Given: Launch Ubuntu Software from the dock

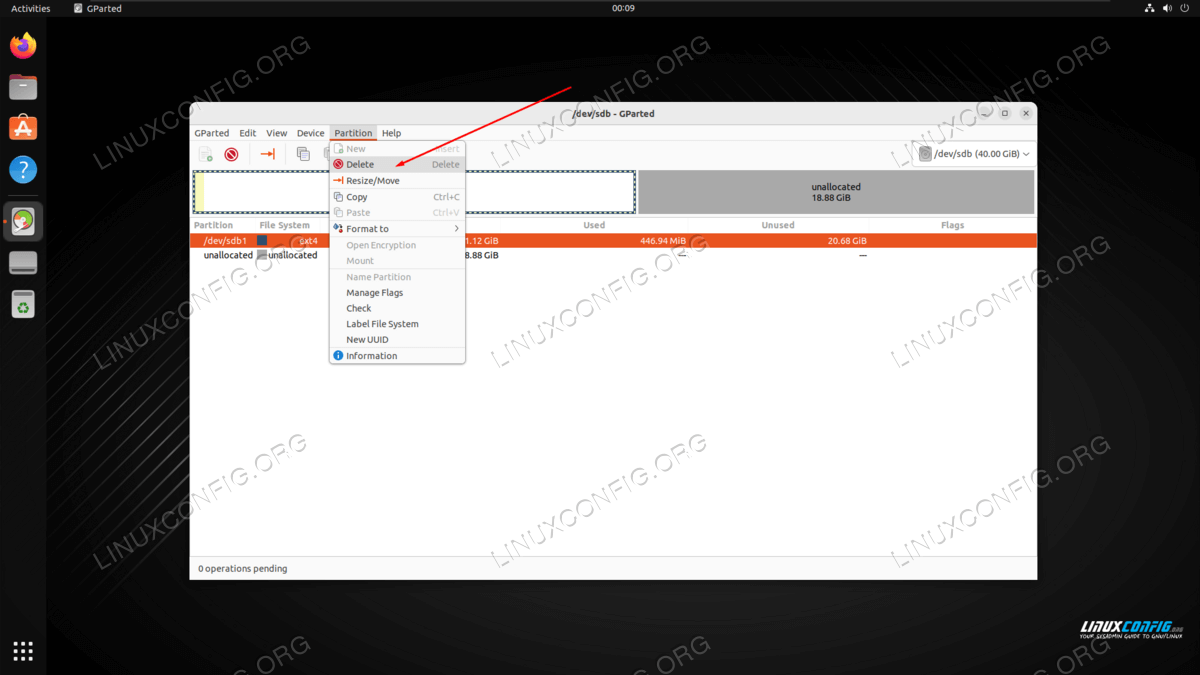Looking at the screenshot, I should point(23,128).
